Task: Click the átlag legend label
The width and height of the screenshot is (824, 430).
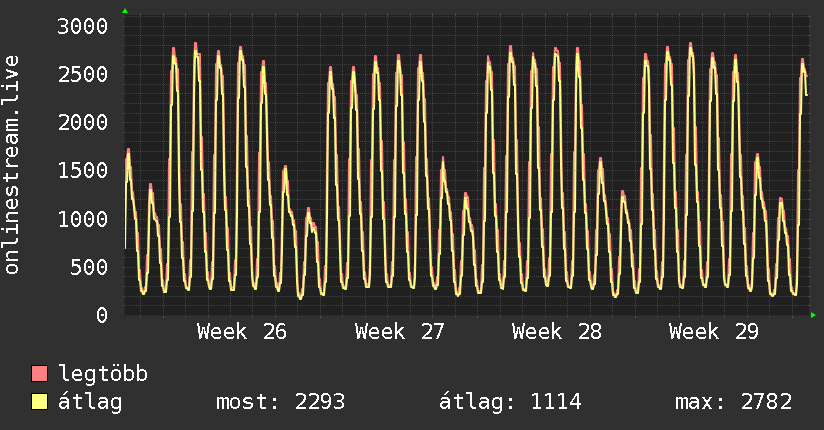Action: tap(90, 402)
